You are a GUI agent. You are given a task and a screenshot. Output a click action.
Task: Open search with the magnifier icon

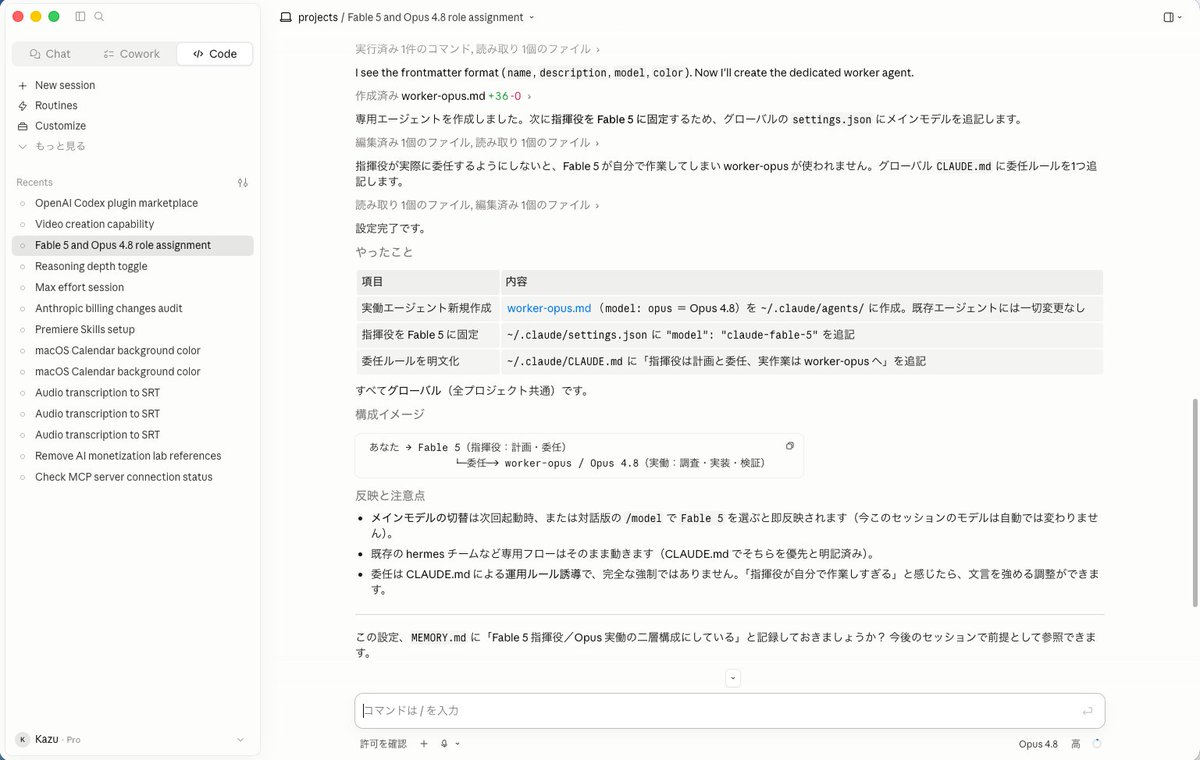click(99, 17)
